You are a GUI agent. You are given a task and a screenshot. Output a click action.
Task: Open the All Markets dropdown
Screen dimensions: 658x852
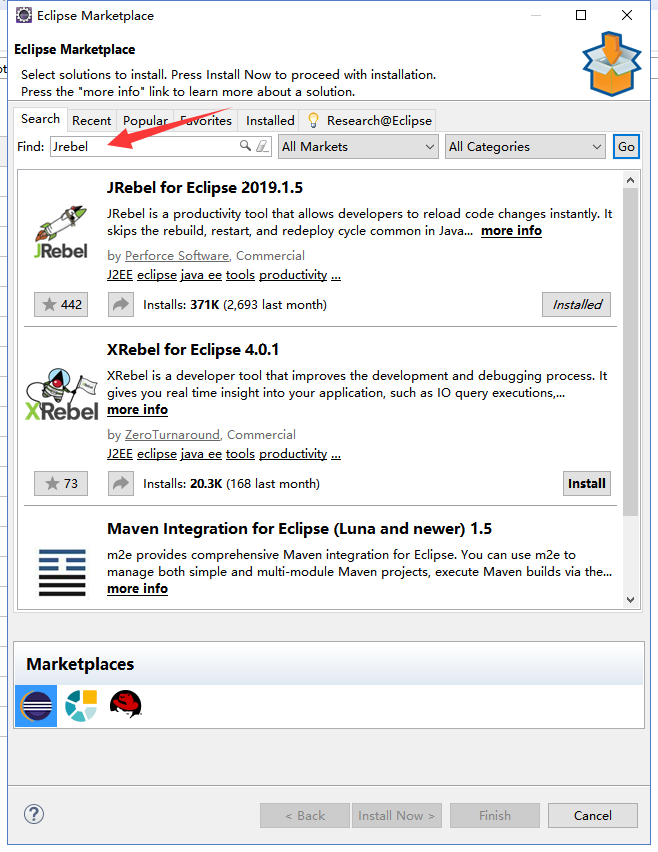point(358,147)
